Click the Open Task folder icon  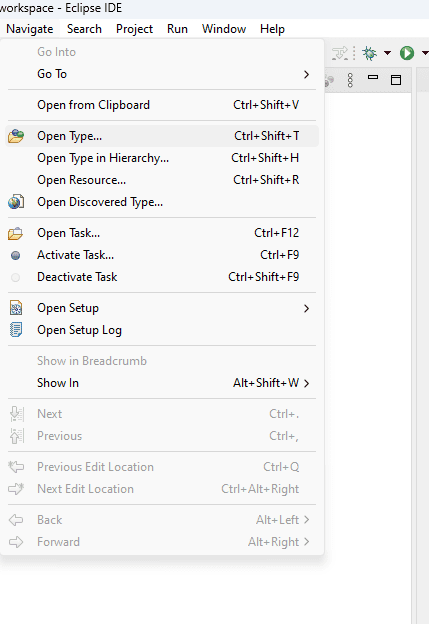click(x=16, y=233)
